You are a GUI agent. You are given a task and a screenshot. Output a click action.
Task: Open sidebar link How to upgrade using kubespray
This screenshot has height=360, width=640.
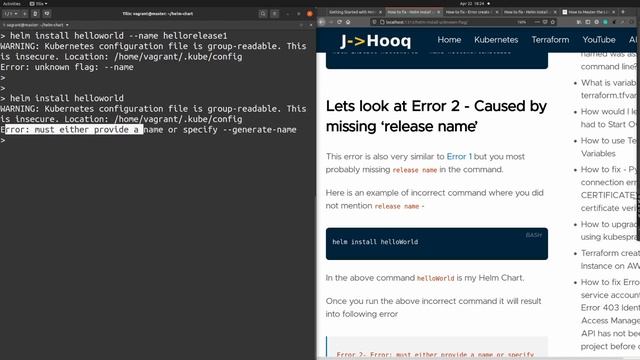pos(608,231)
